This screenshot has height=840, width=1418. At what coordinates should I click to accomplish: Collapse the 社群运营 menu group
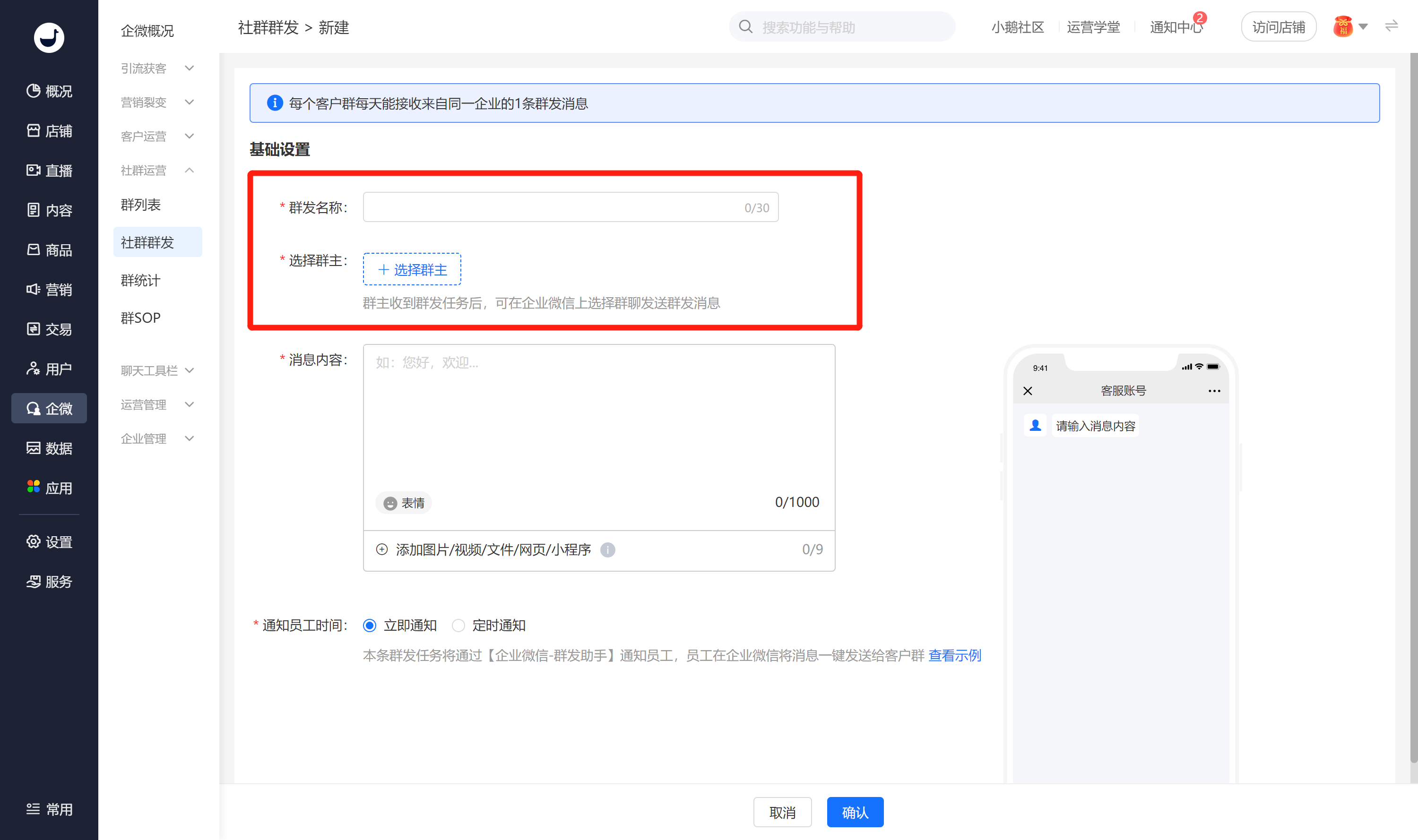point(157,170)
